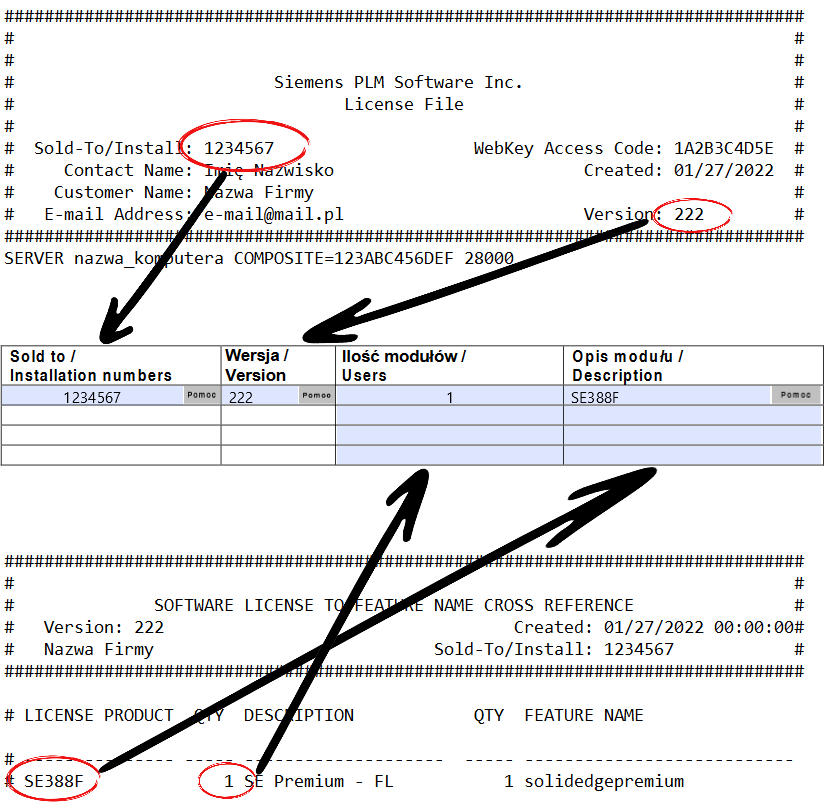
Task: Click "SE Premium - FL" description text
Action: [318, 782]
